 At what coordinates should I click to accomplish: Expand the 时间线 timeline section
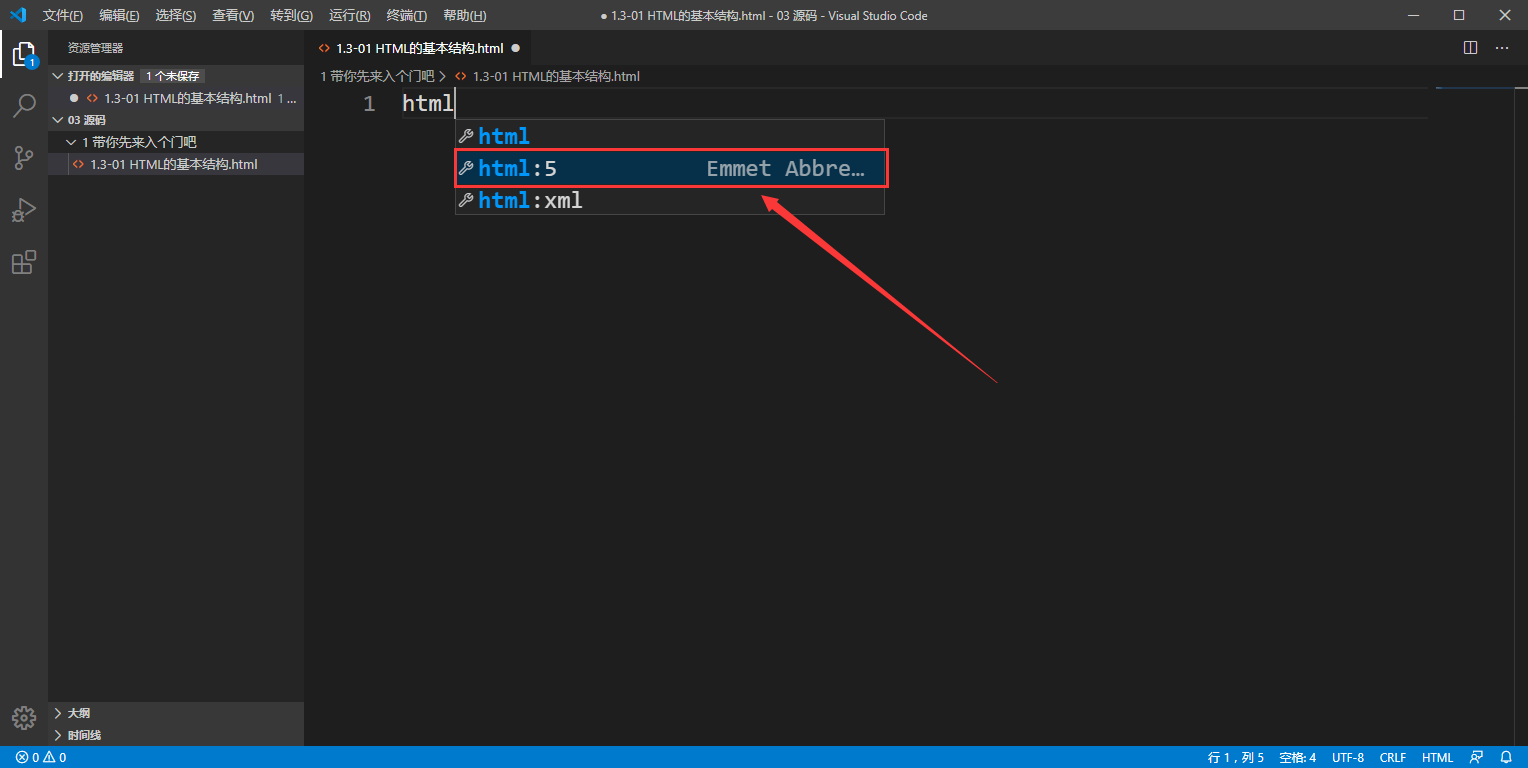coord(176,735)
